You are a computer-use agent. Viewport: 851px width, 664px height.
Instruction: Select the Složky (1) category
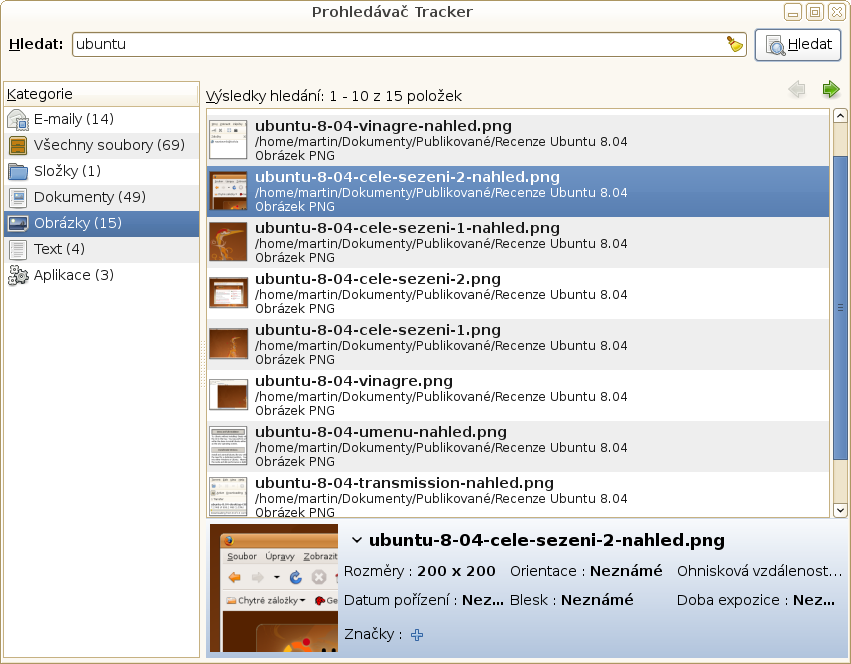[101, 171]
